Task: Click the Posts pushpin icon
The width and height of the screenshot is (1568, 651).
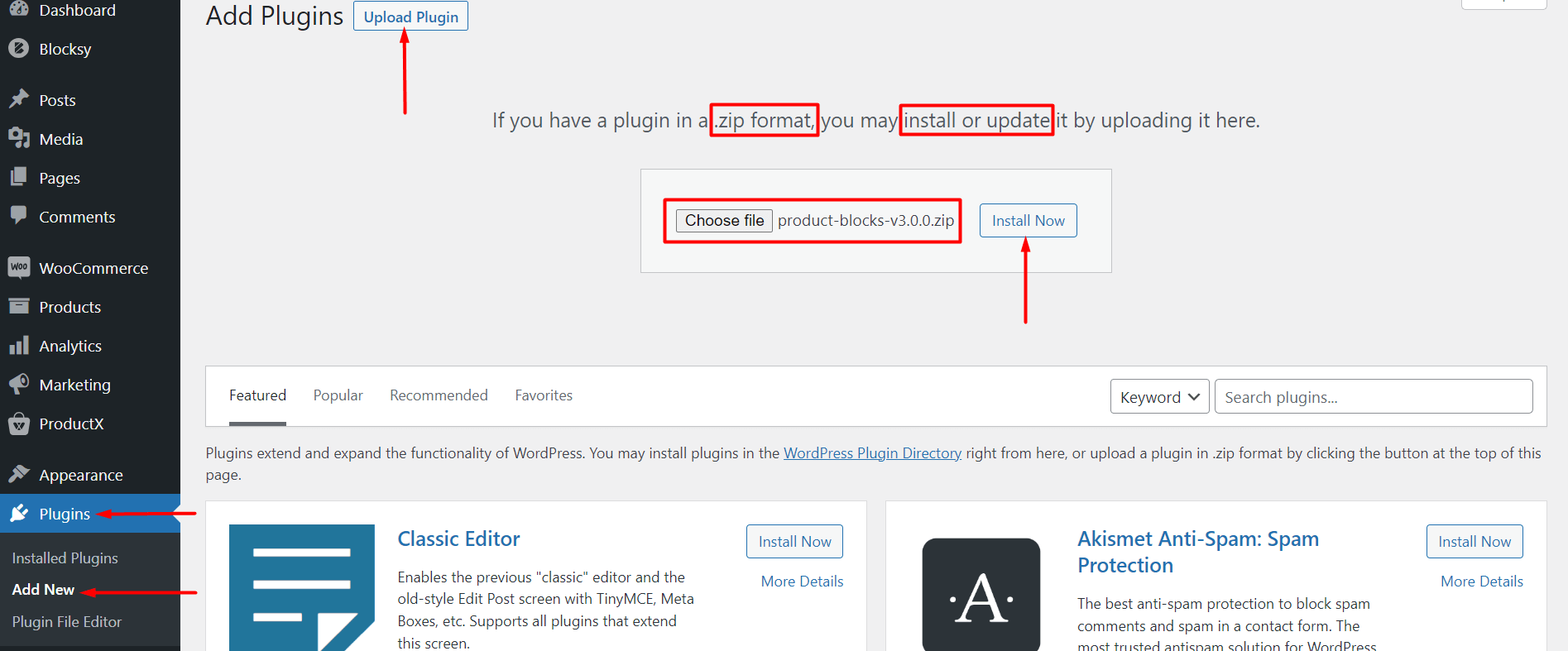Action: coord(19,100)
